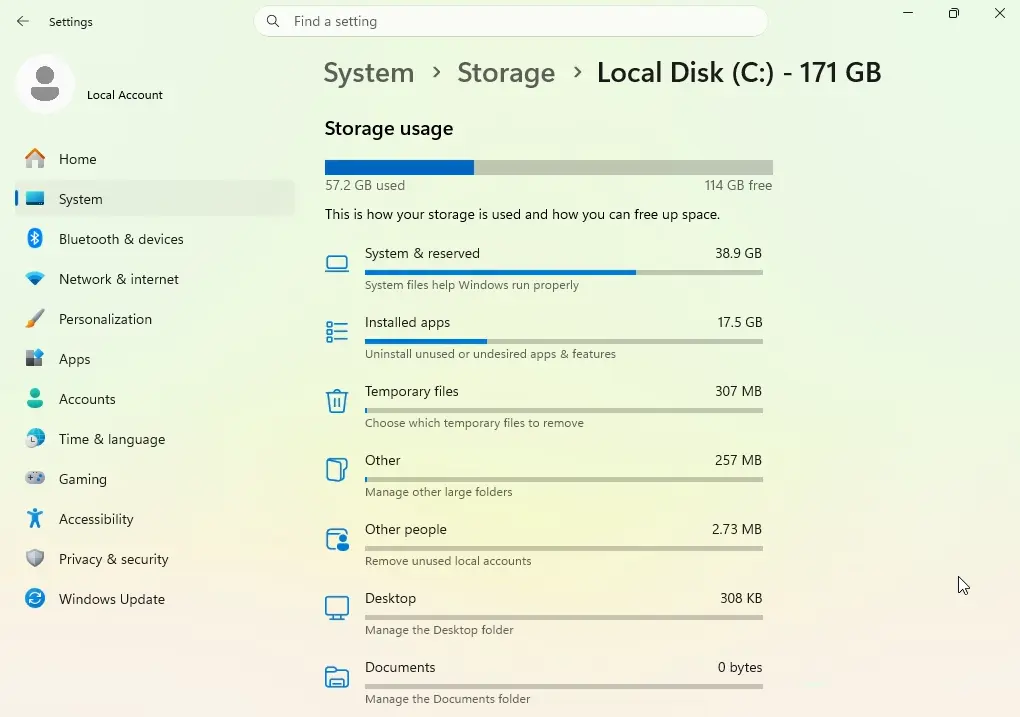The height and width of the screenshot is (717, 1020).
Task: Click the System monitor icon in sidebar
Action: [x=35, y=198]
